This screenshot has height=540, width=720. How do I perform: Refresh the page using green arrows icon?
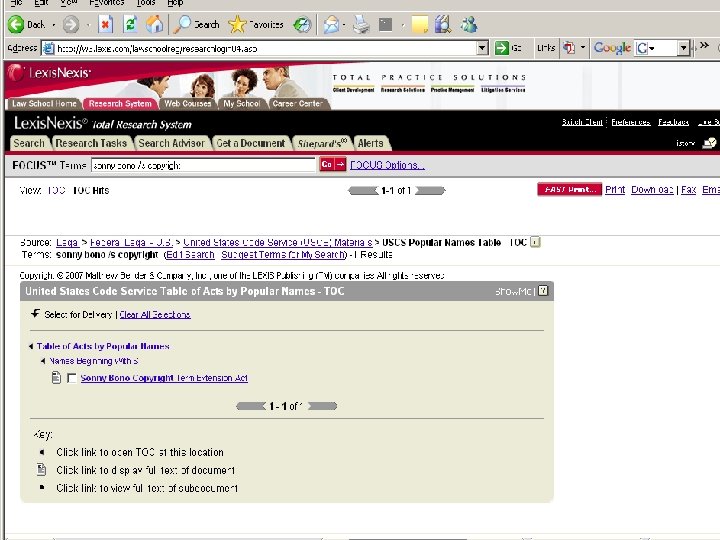130,24
